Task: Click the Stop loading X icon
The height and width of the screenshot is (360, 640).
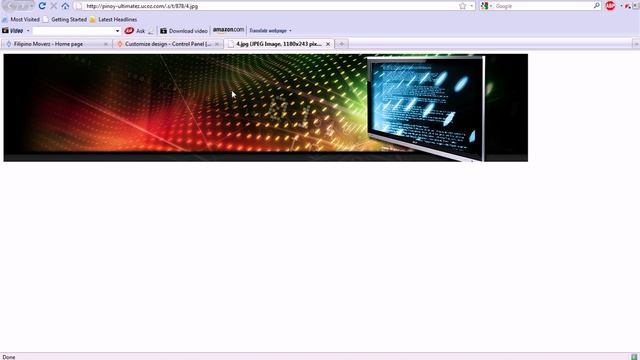Action: [x=53, y=6]
